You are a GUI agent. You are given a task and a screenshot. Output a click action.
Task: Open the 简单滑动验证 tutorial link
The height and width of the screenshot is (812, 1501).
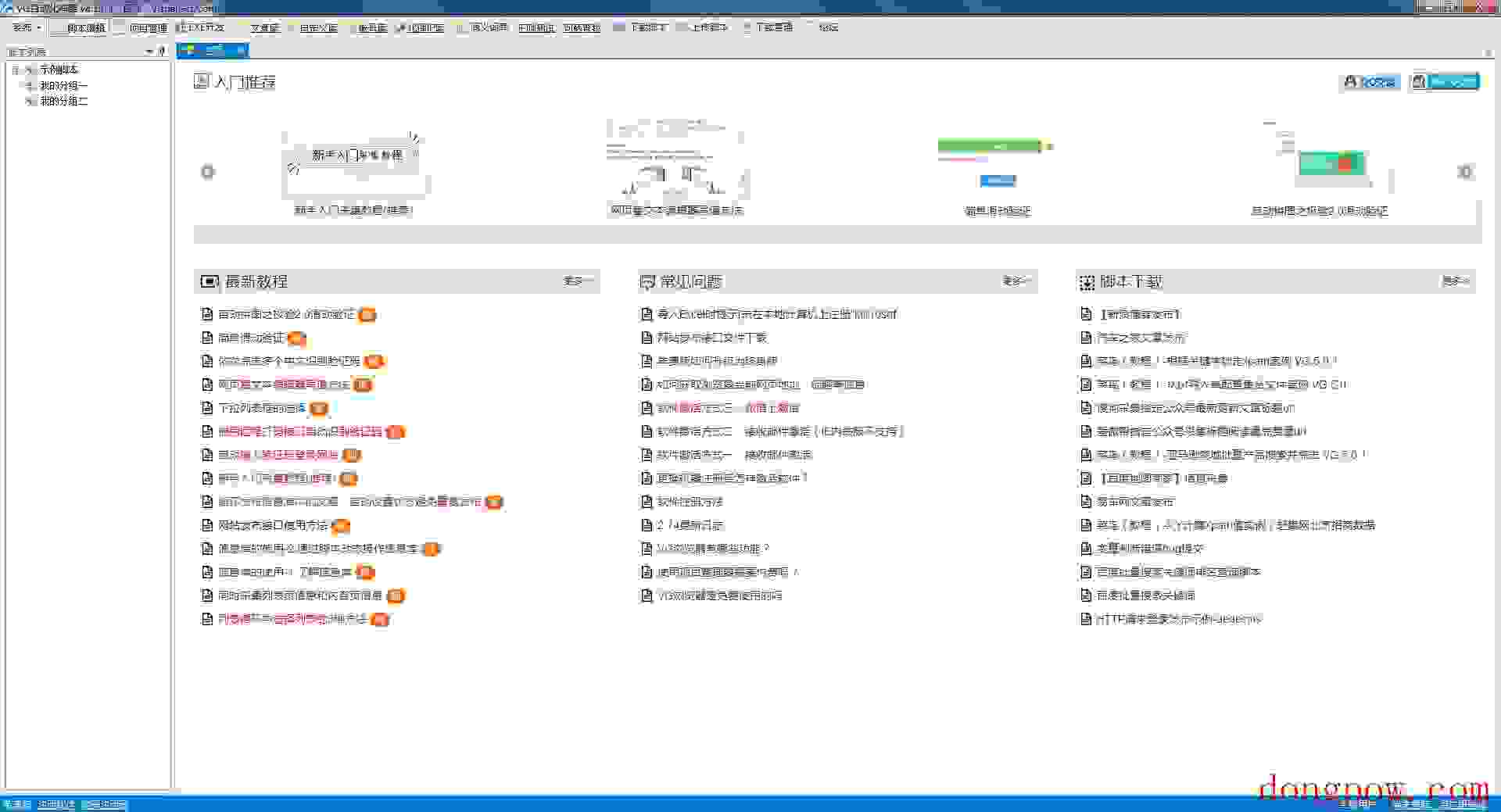(x=251, y=338)
